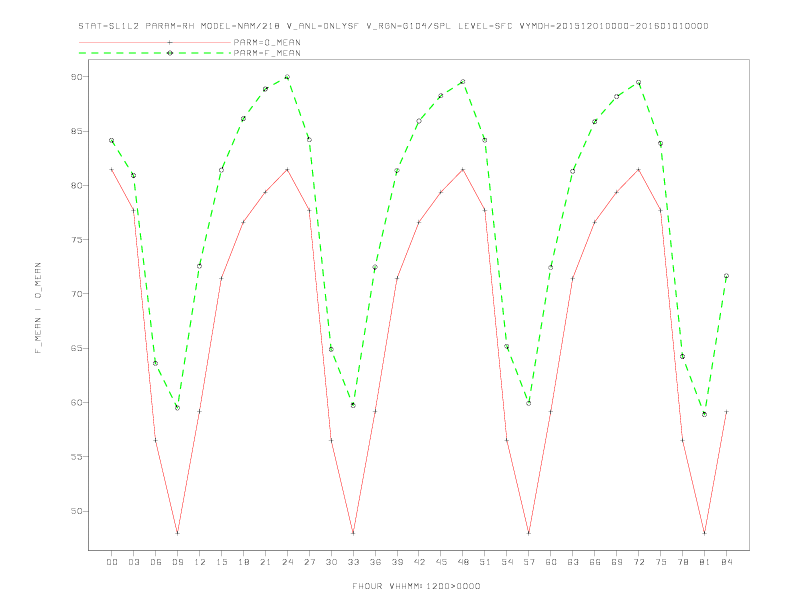Click the x-axis tick label 12

200,562
